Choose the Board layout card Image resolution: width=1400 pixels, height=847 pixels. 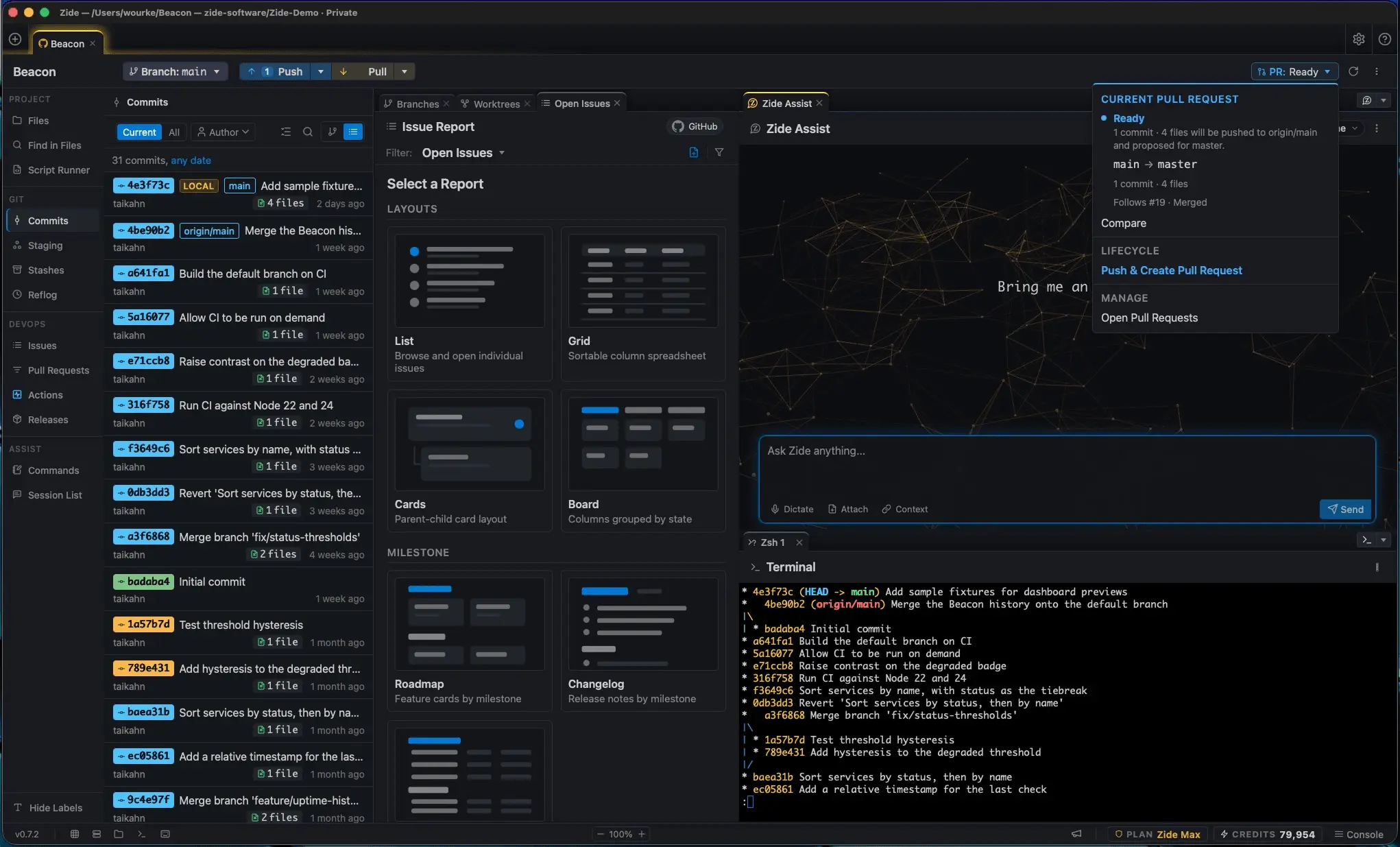click(642, 461)
